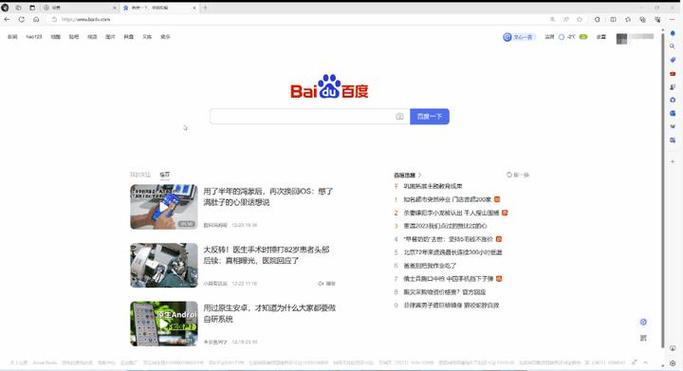The image size is (683, 371).
Task: Open the hot search item ranked 2
Action: click(451, 212)
